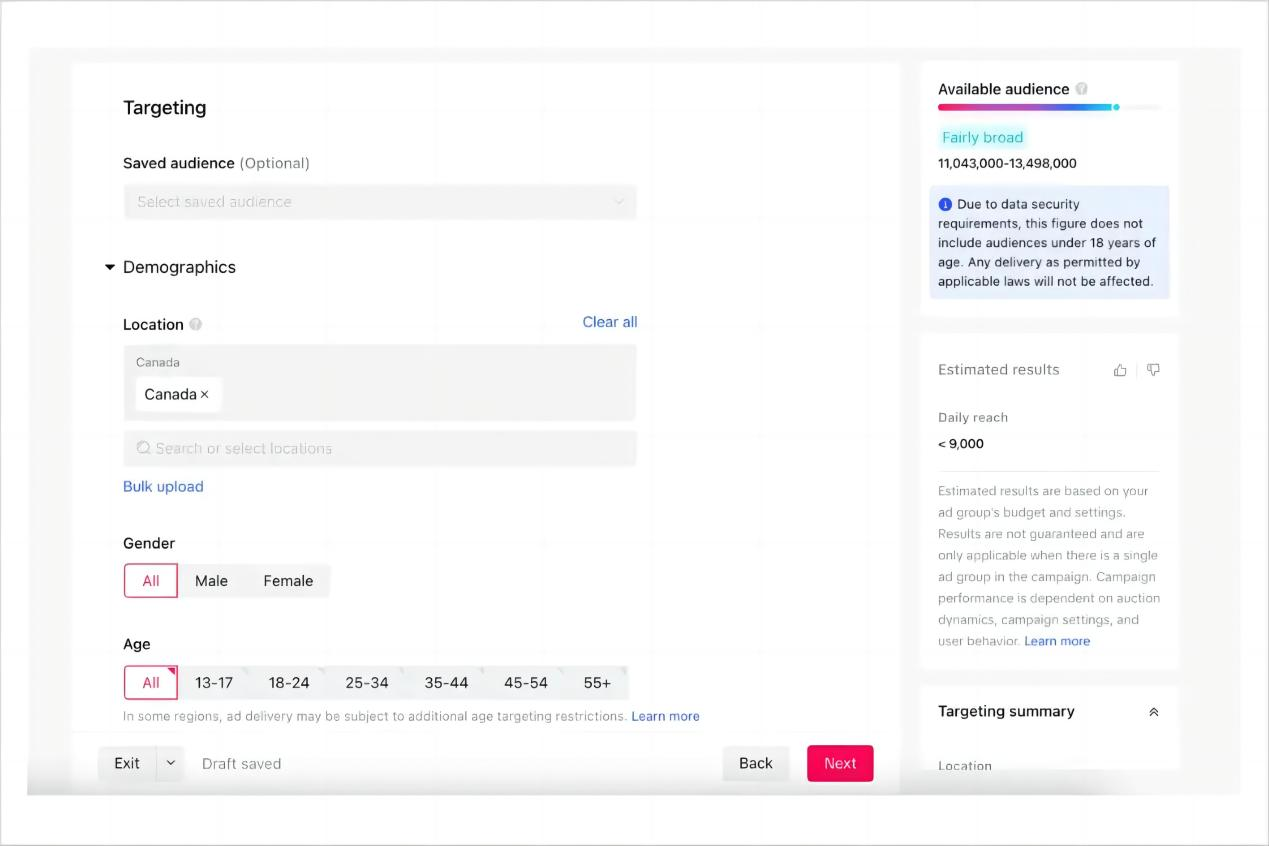Open the Exit button dropdown arrow

pos(170,763)
